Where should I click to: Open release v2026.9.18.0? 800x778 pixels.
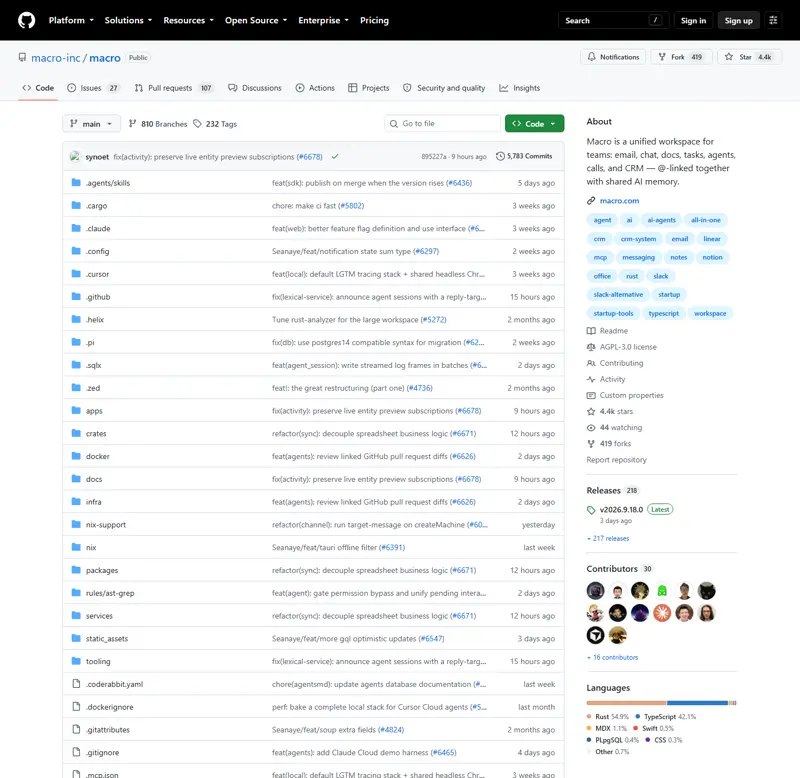pyautogui.click(x=621, y=509)
